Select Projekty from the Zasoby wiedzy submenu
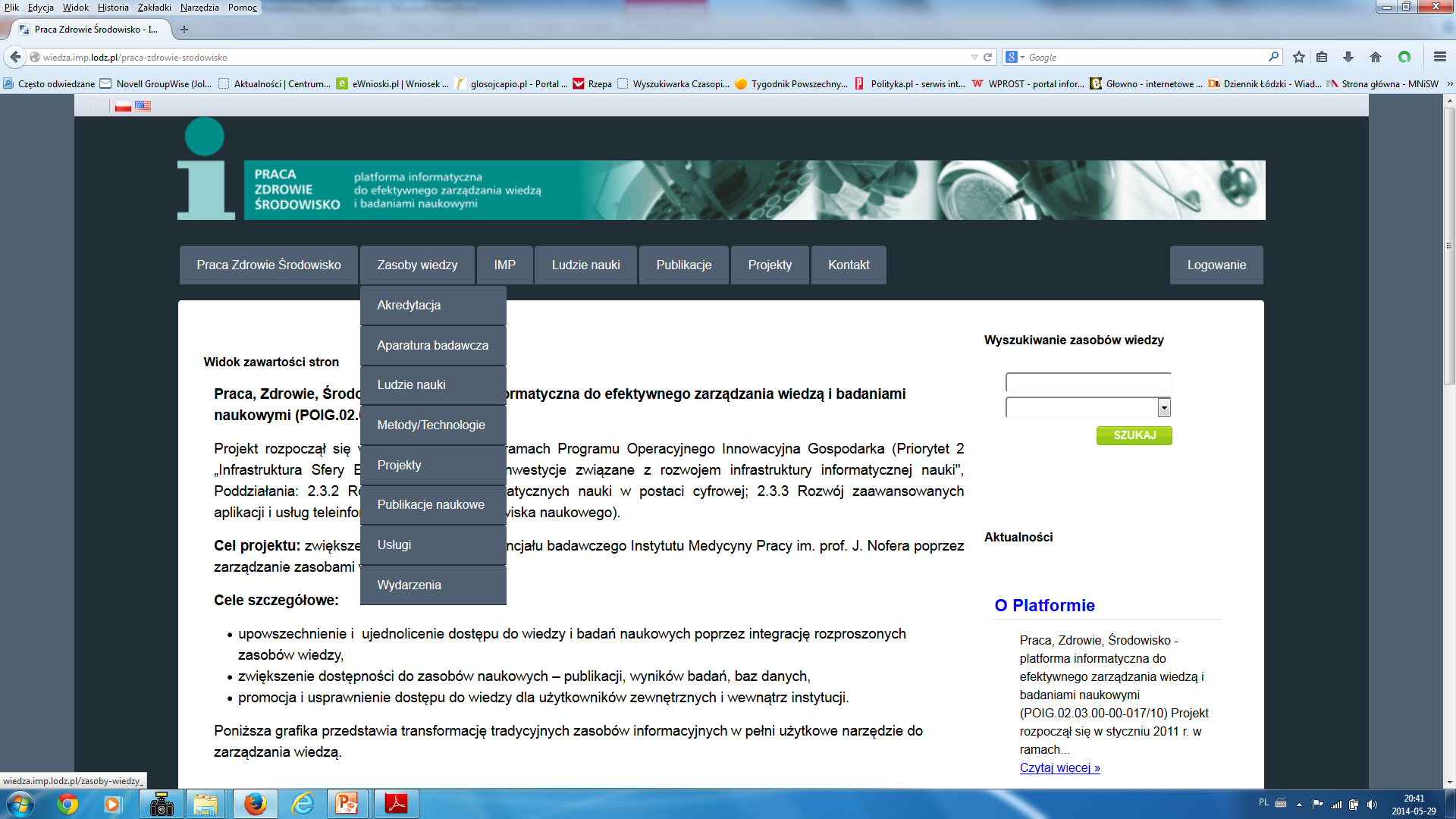Image resolution: width=1456 pixels, height=819 pixels. click(433, 465)
